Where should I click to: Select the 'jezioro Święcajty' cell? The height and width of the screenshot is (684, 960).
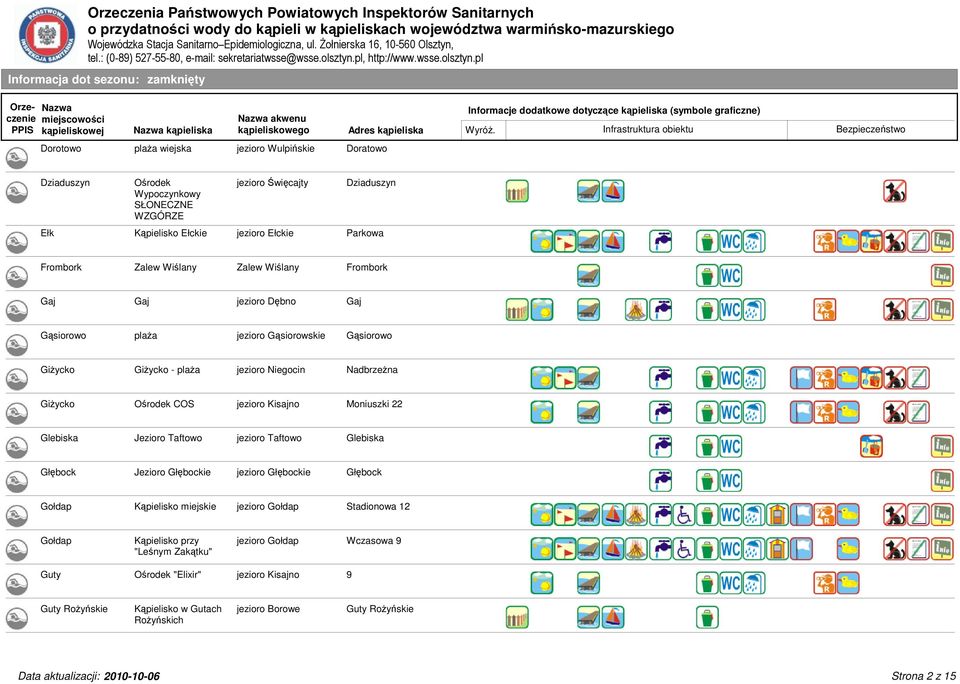[272, 183]
